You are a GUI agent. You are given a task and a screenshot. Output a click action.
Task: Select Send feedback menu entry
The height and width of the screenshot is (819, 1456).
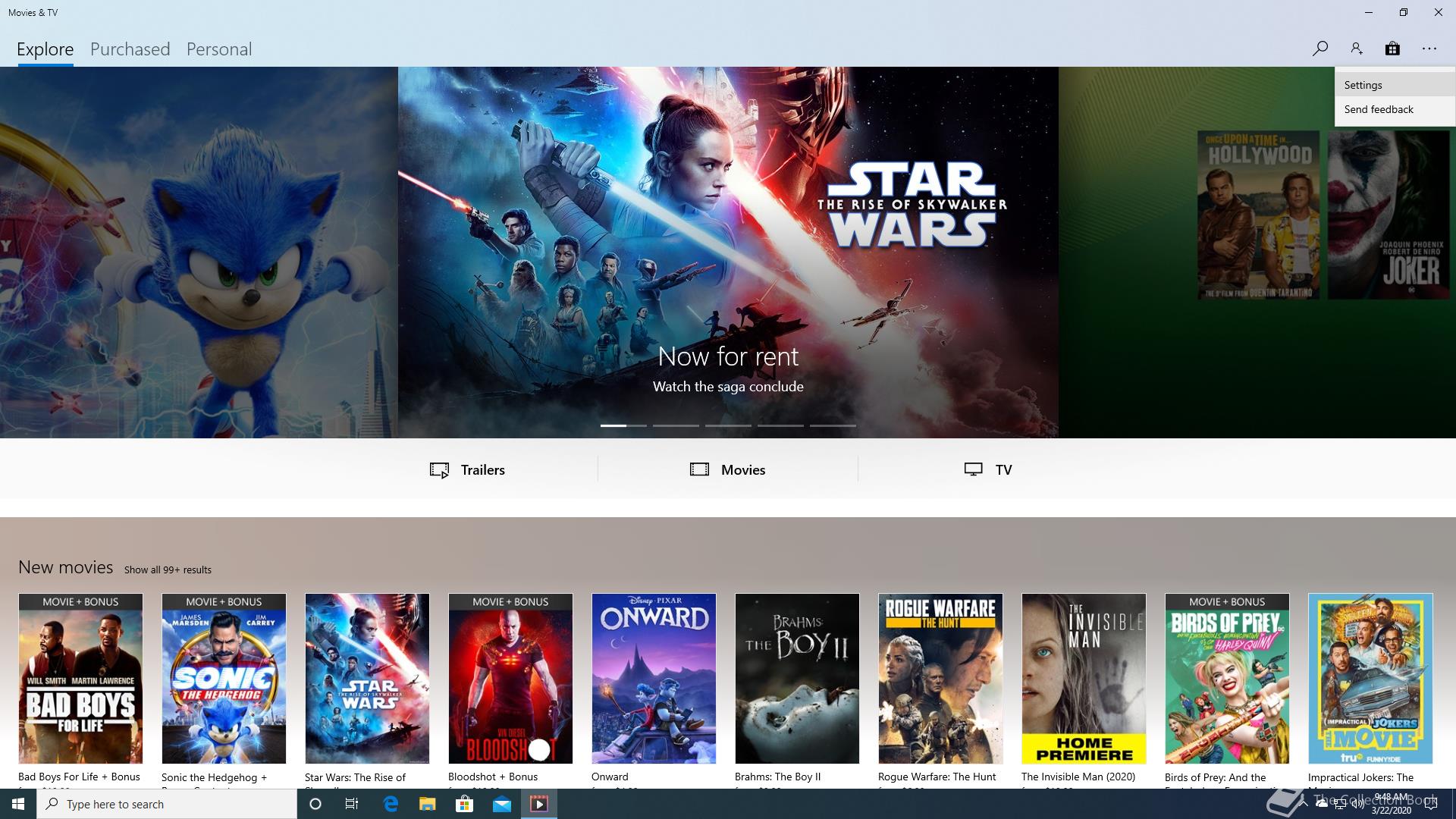point(1395,109)
